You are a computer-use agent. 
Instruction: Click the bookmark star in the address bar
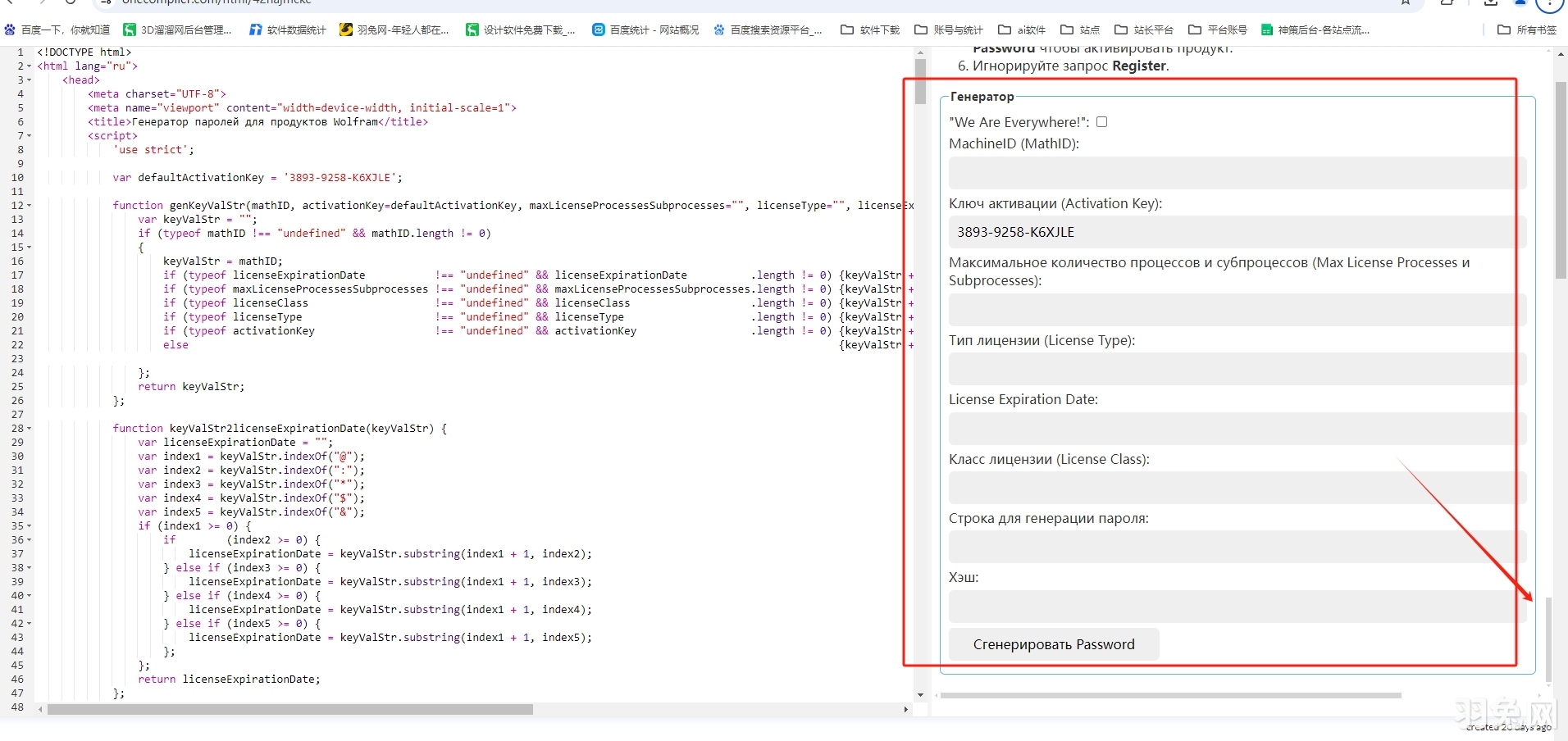(x=1404, y=2)
